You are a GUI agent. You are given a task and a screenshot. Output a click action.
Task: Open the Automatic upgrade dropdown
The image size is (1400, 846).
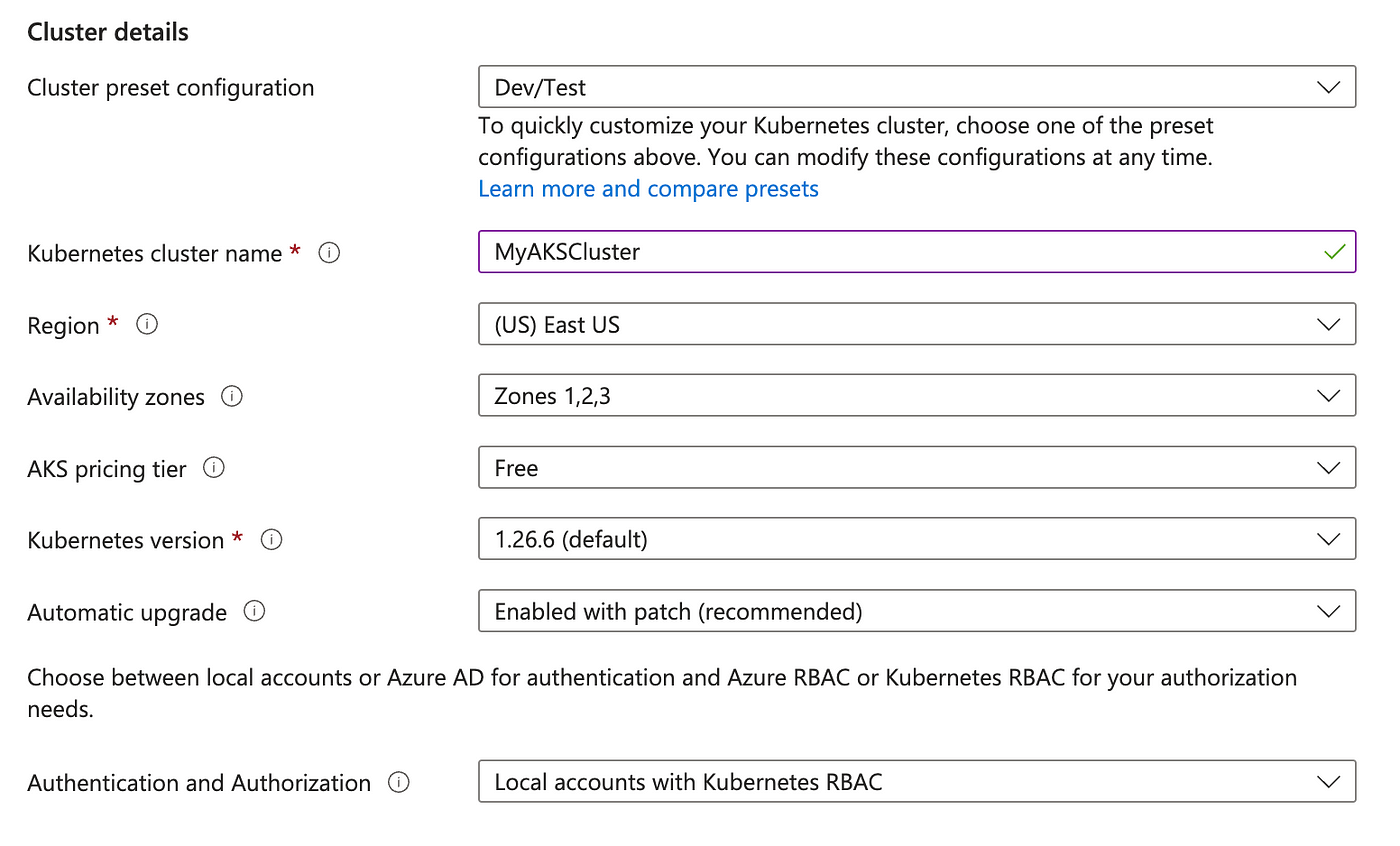(x=917, y=611)
